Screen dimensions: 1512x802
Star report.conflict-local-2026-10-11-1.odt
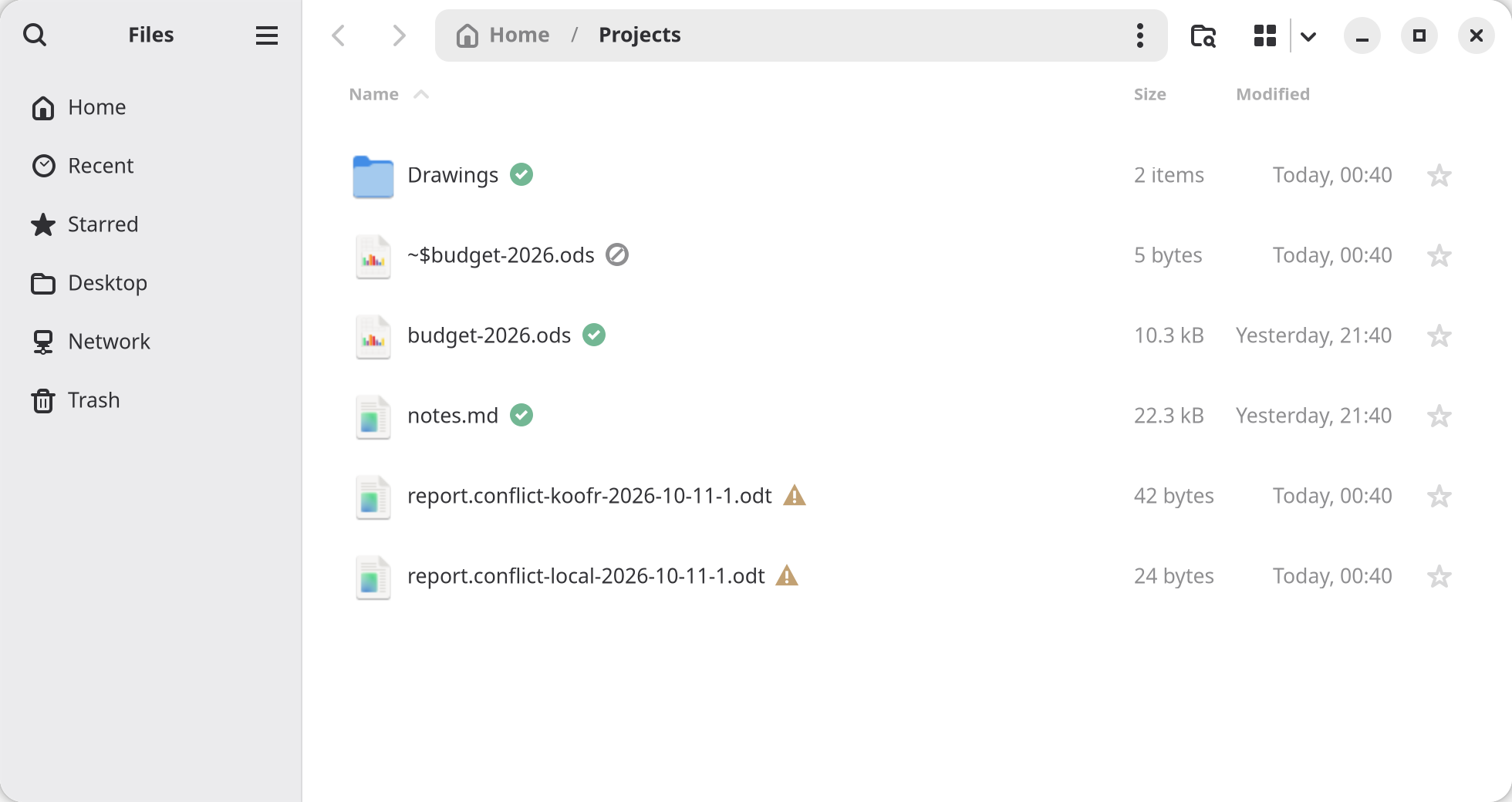[x=1439, y=576]
